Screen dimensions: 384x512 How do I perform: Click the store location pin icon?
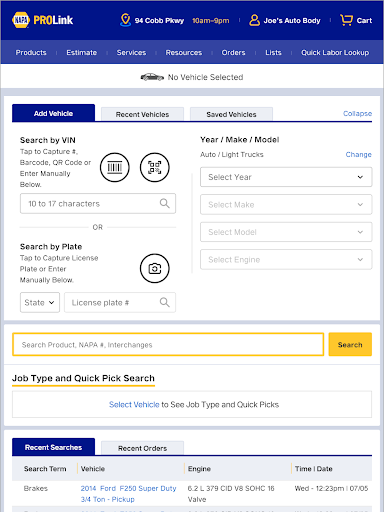tap(125, 20)
